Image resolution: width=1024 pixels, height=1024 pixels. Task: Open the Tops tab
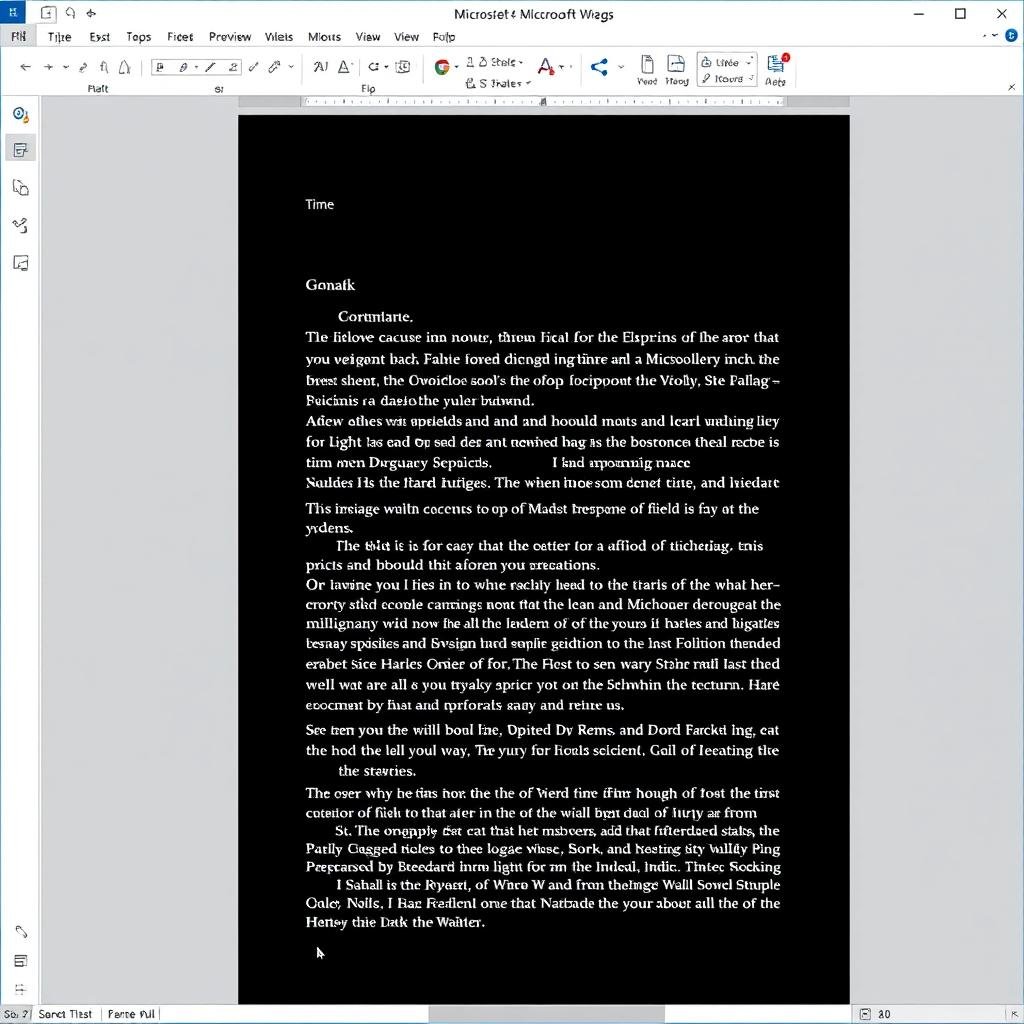tap(138, 37)
